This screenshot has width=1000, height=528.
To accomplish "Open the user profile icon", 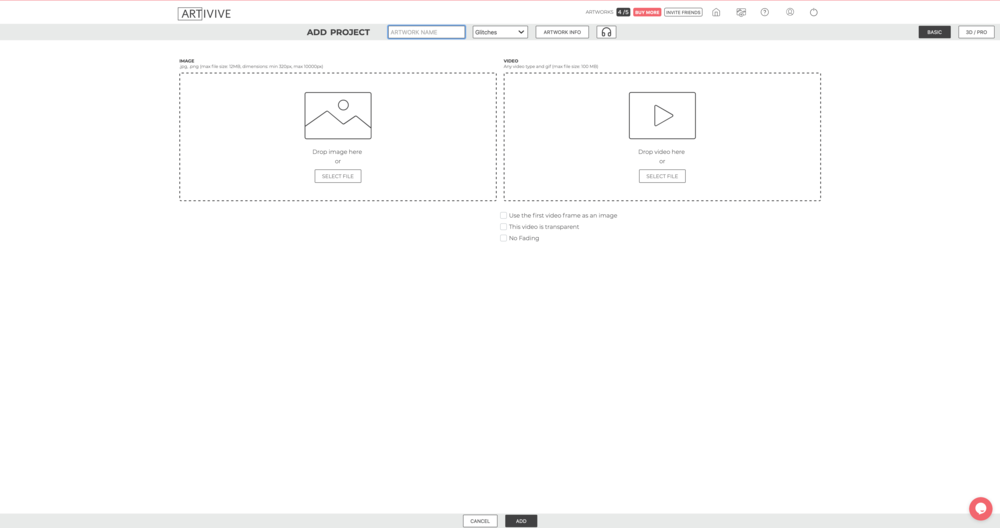I will [790, 12].
